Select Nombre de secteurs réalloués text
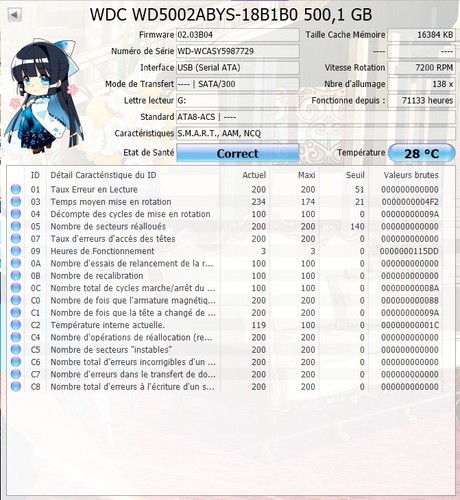 click(108, 226)
